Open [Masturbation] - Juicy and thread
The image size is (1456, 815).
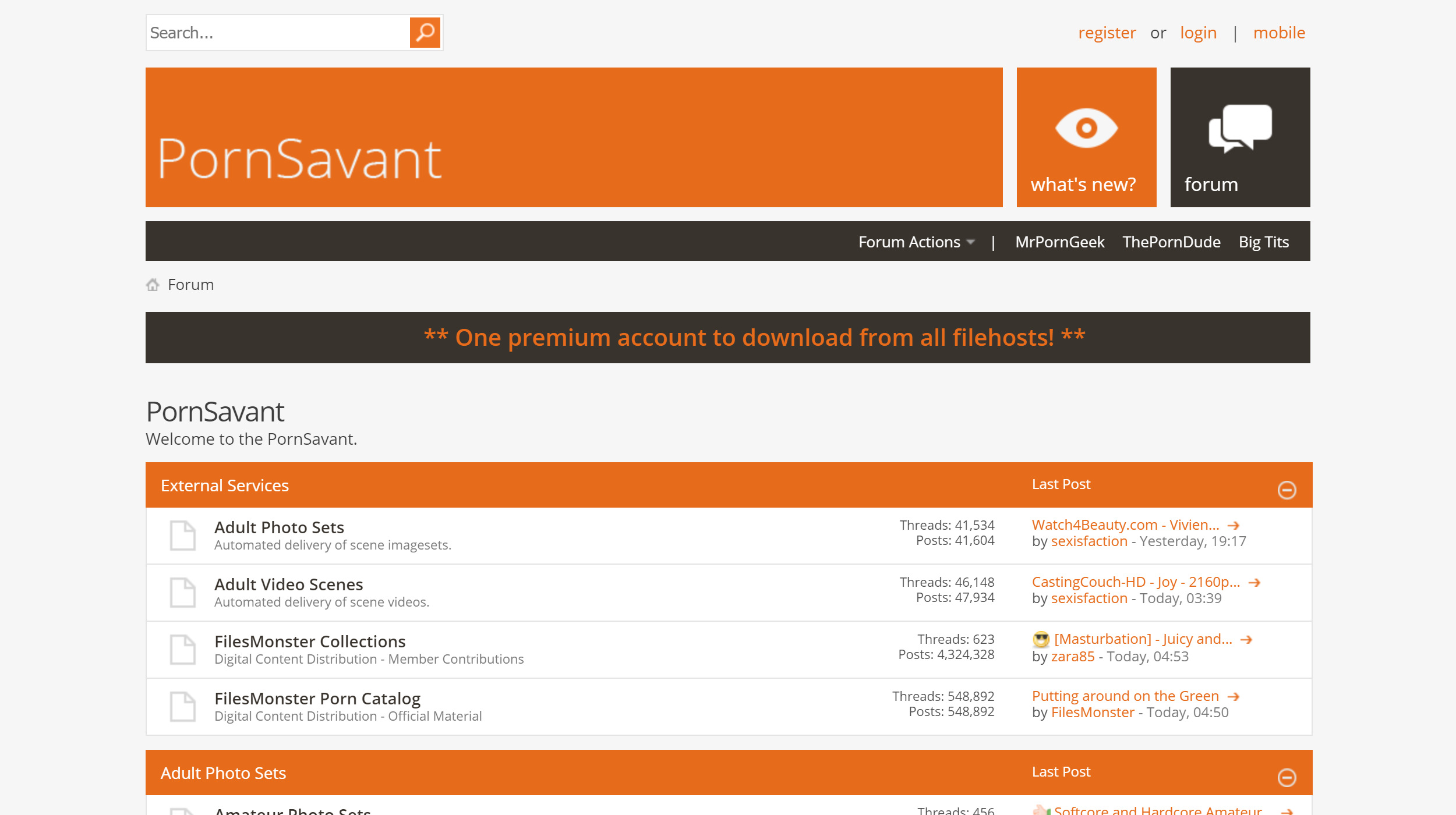point(1143,639)
